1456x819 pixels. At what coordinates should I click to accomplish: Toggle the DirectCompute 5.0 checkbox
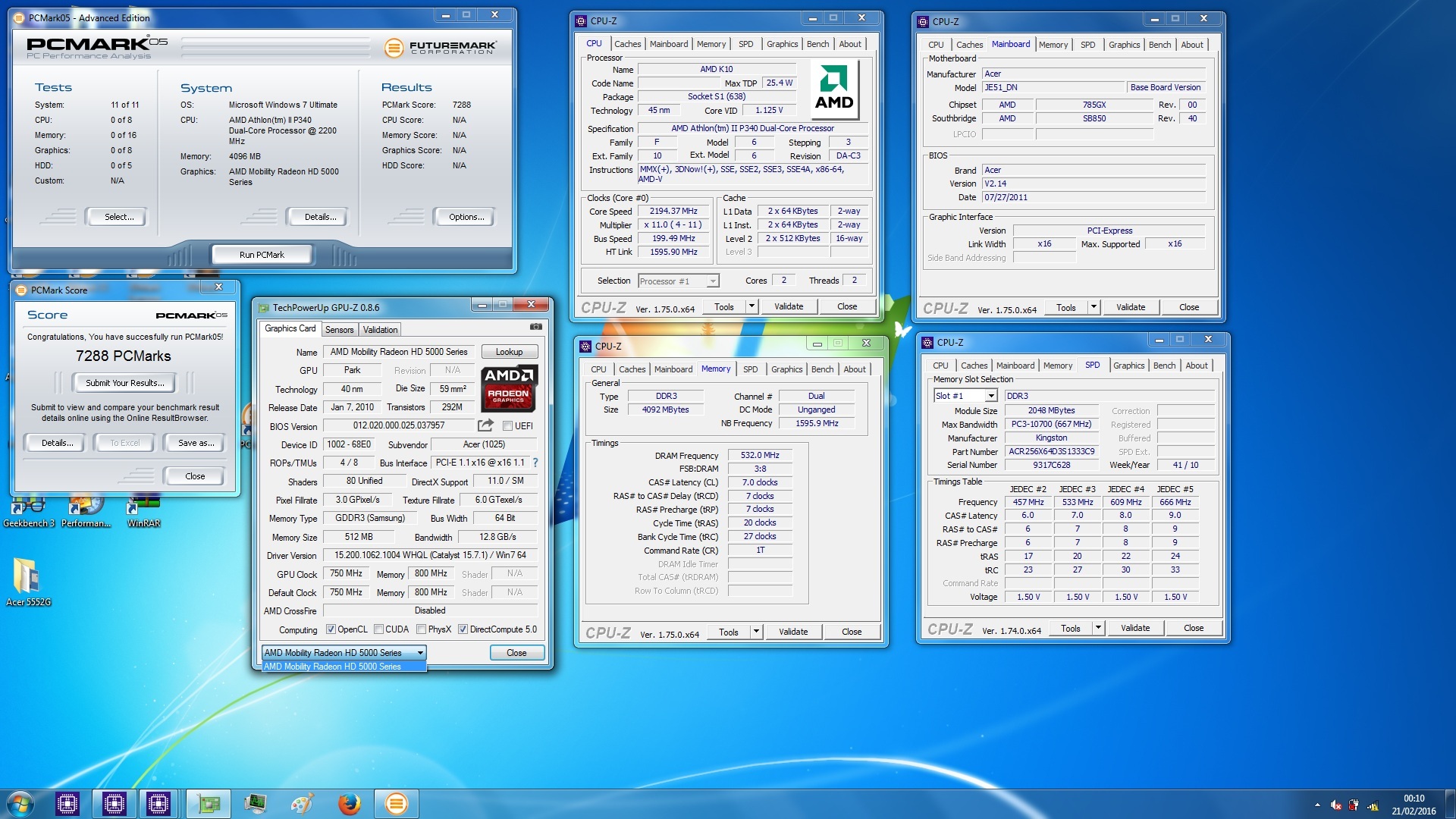[x=463, y=629]
